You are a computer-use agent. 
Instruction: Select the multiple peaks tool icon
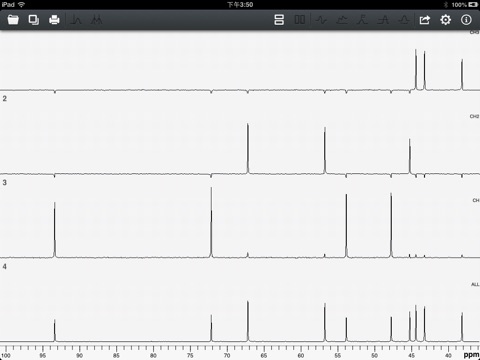point(96,20)
